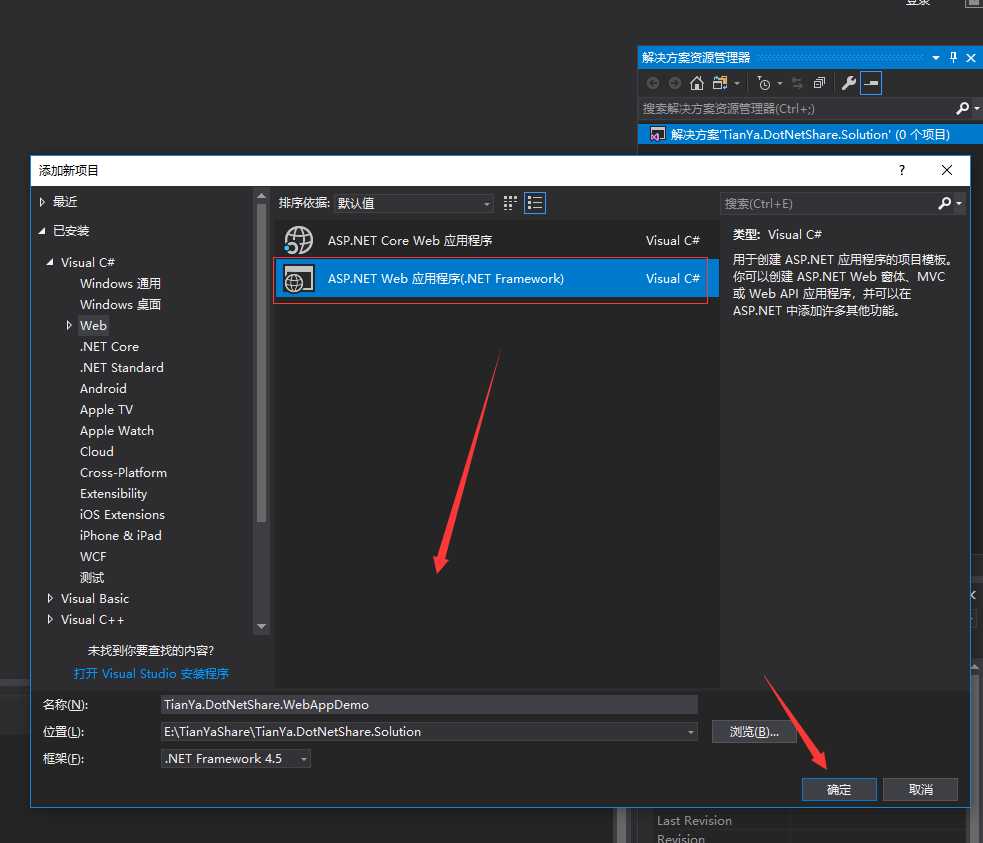Click 浏览(B)... browse button

(x=754, y=731)
